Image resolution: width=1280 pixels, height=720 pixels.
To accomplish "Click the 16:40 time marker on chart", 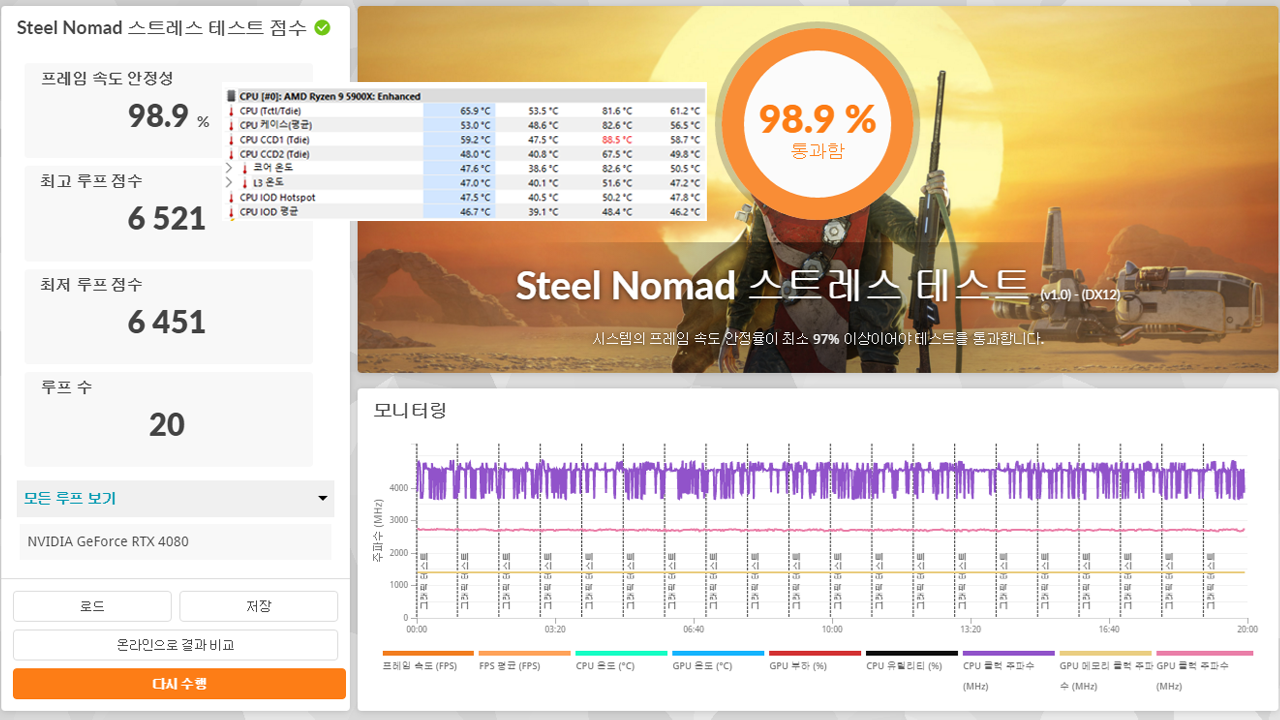I will (x=1109, y=630).
